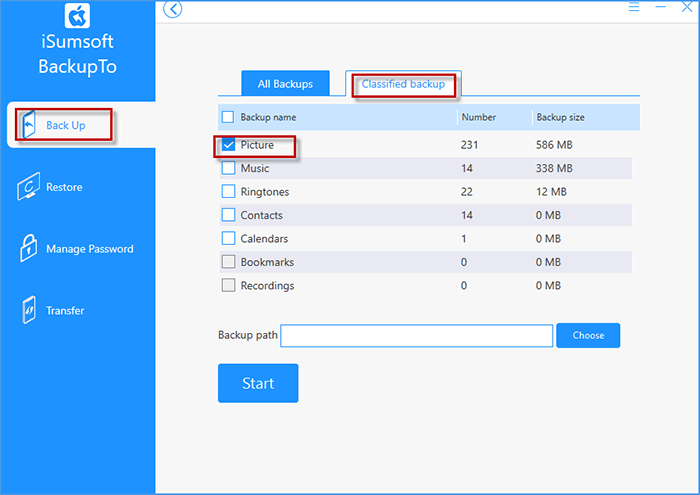Screen dimensions: 700x495
Task: Click the 338 MB size value
Action: point(554,168)
